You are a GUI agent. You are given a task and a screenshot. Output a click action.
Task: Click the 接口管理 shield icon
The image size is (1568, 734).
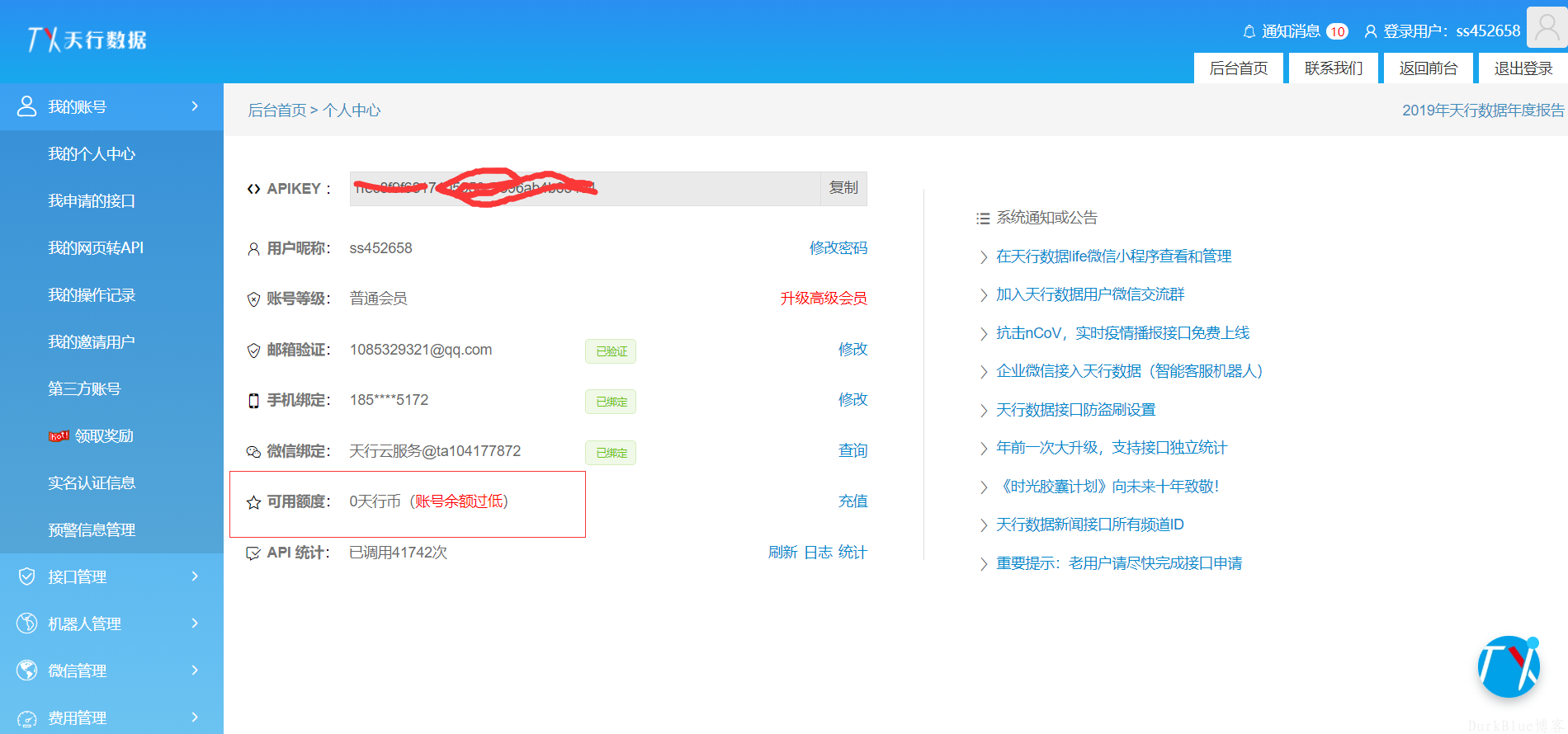[x=27, y=576]
